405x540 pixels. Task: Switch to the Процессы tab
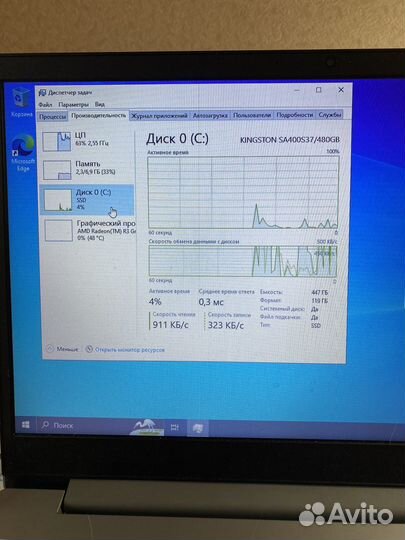pos(53,116)
